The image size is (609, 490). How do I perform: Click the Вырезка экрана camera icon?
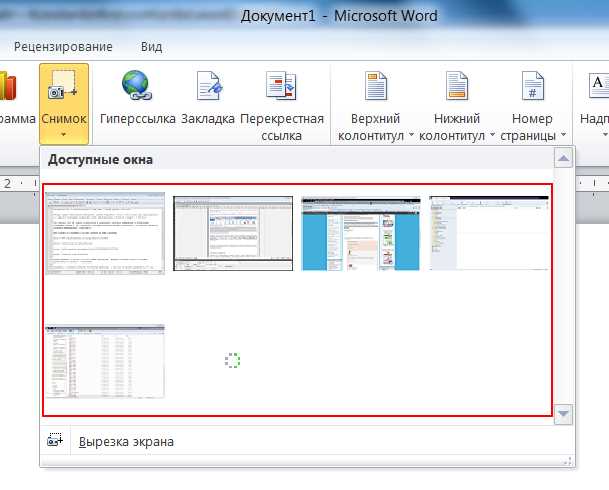pyautogui.click(x=55, y=440)
